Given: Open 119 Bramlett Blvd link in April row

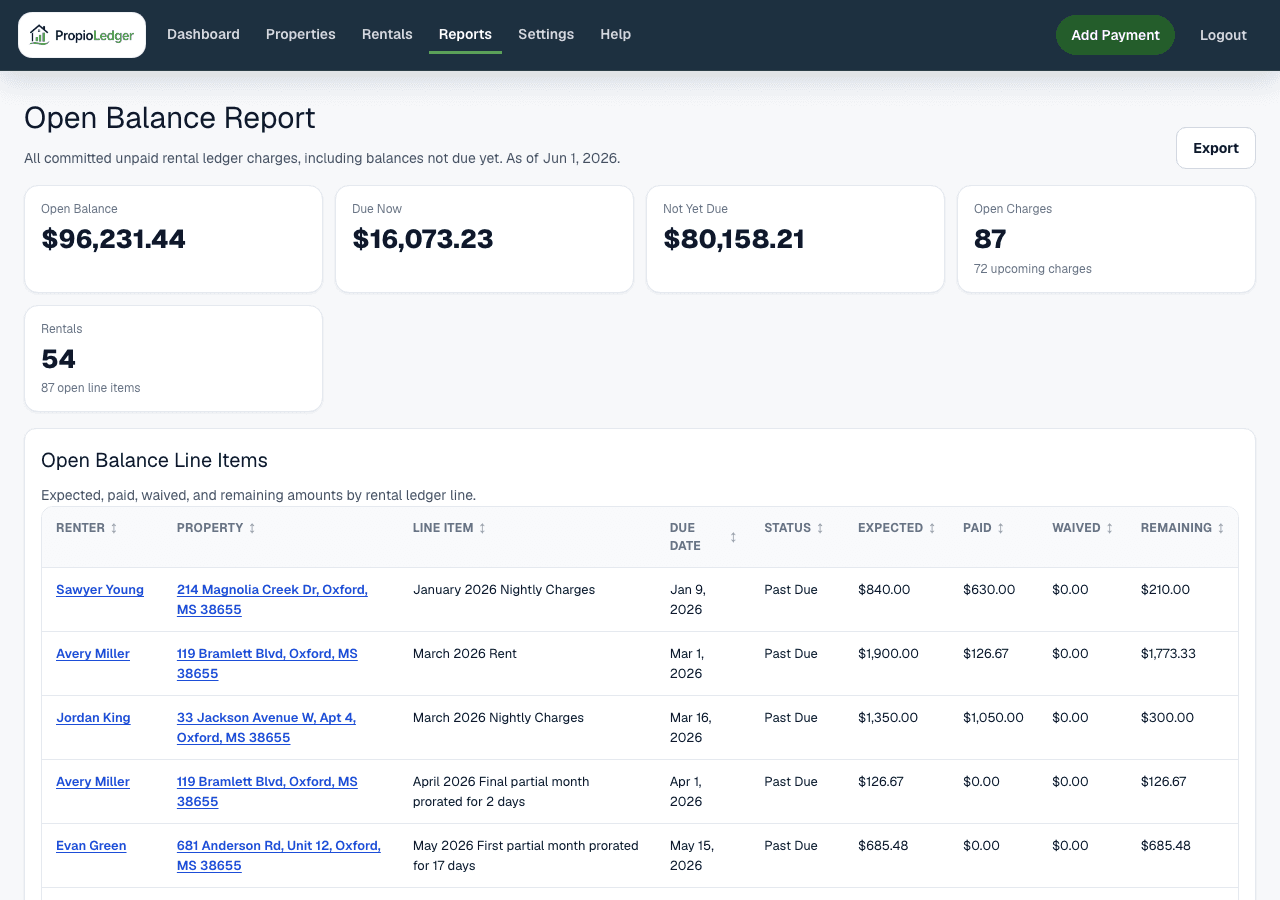Looking at the screenshot, I should (x=267, y=792).
